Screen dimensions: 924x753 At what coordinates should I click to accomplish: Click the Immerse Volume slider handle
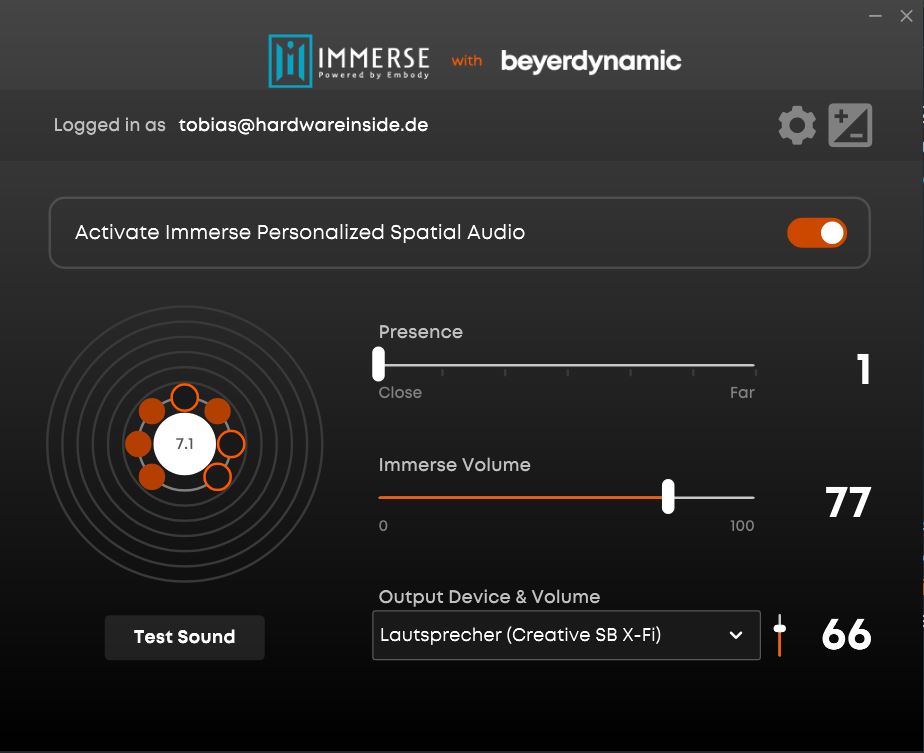(x=668, y=496)
